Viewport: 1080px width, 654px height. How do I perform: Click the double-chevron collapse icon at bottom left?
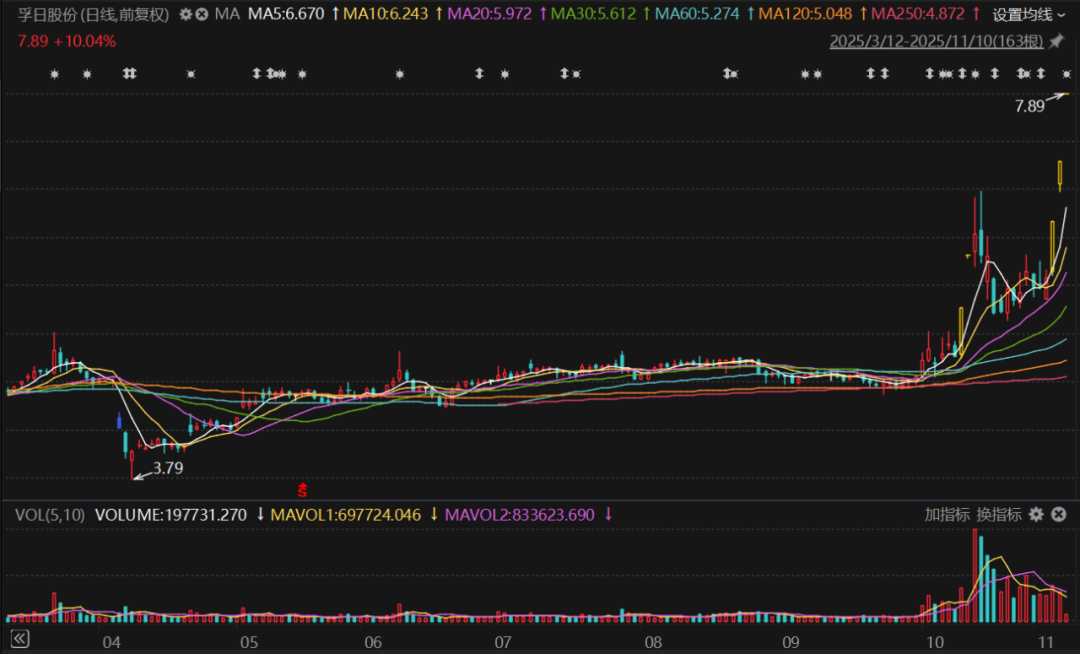20,639
